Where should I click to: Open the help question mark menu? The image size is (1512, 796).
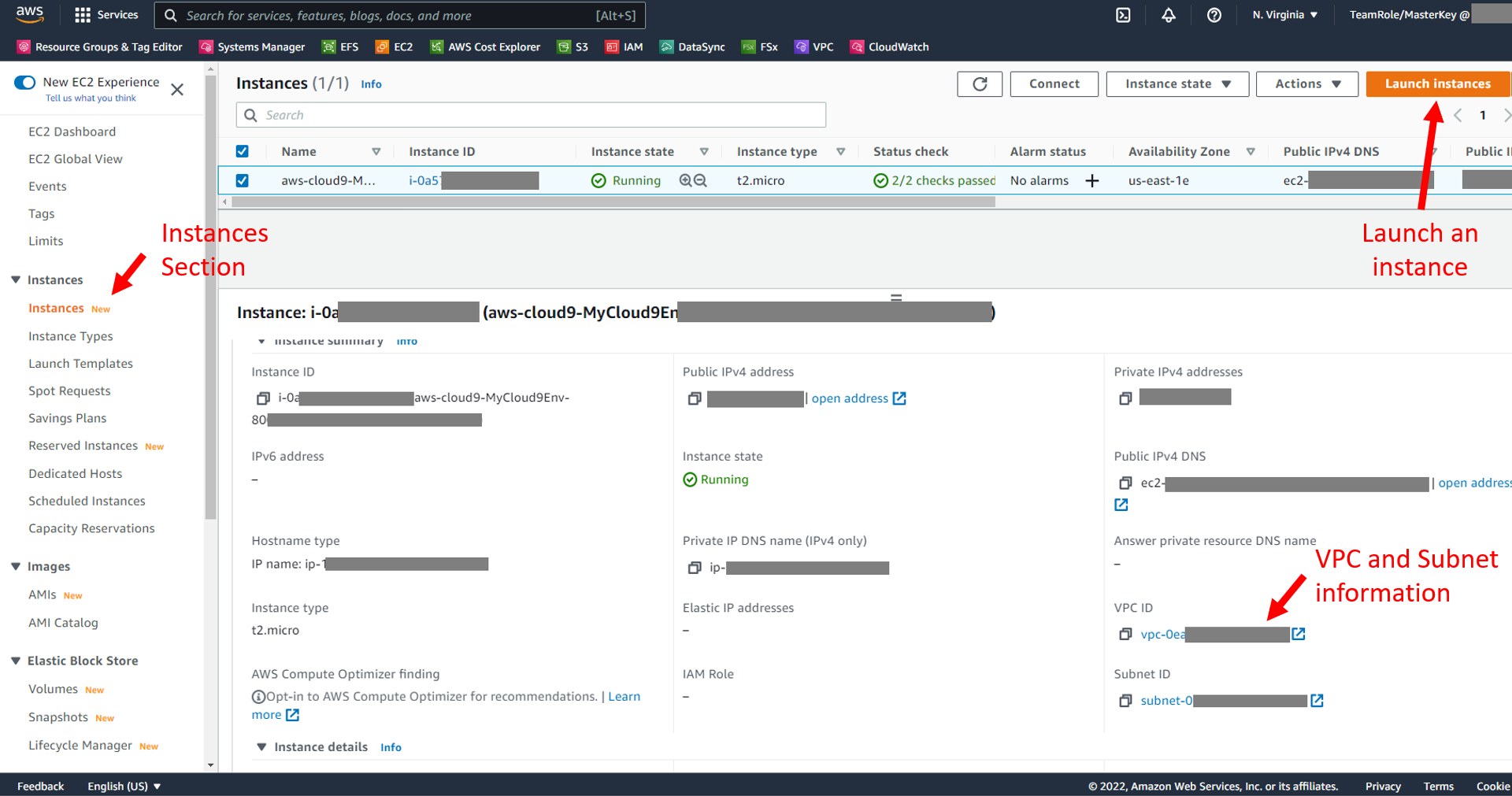(x=1214, y=15)
